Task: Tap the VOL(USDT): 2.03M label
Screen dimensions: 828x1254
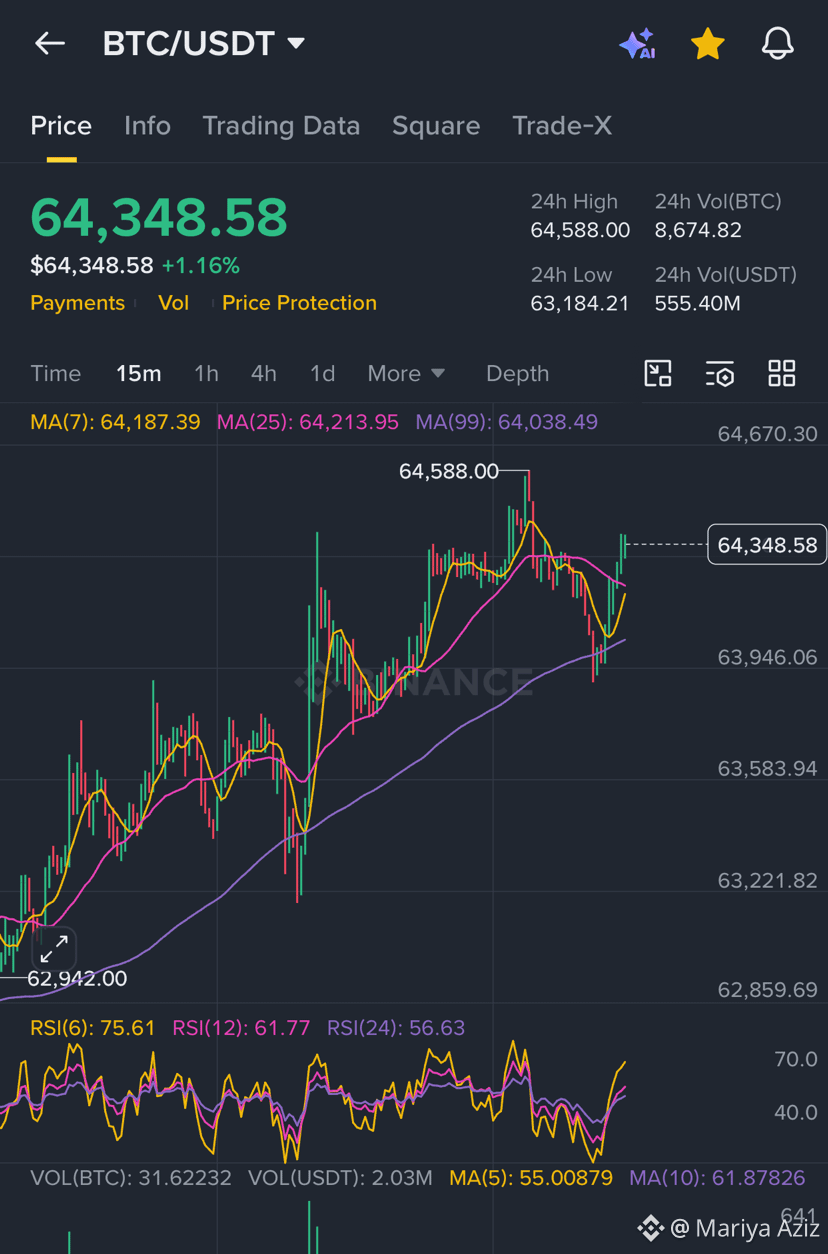Action: click(x=340, y=1178)
